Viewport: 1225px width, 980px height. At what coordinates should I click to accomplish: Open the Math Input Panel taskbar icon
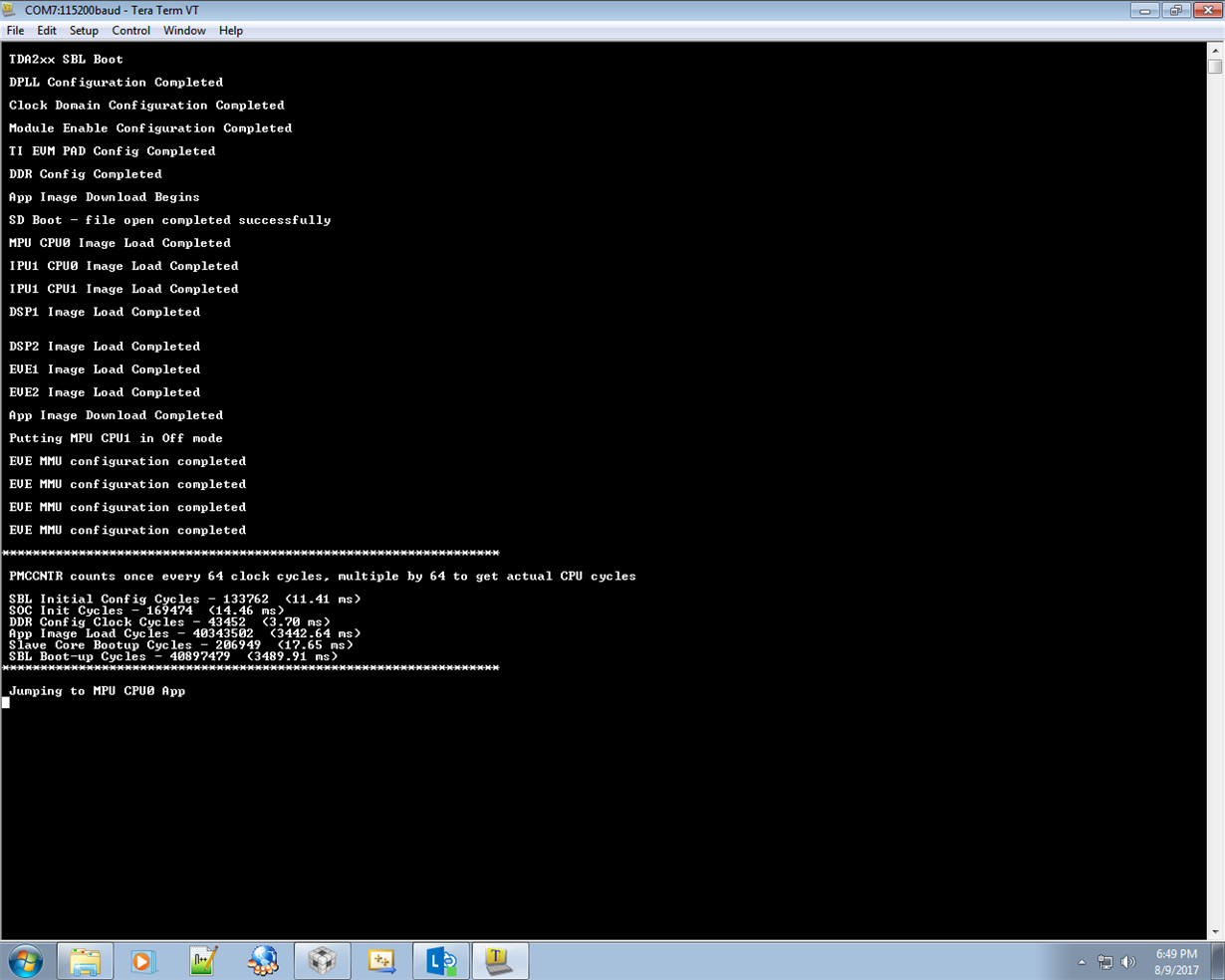tap(381, 961)
